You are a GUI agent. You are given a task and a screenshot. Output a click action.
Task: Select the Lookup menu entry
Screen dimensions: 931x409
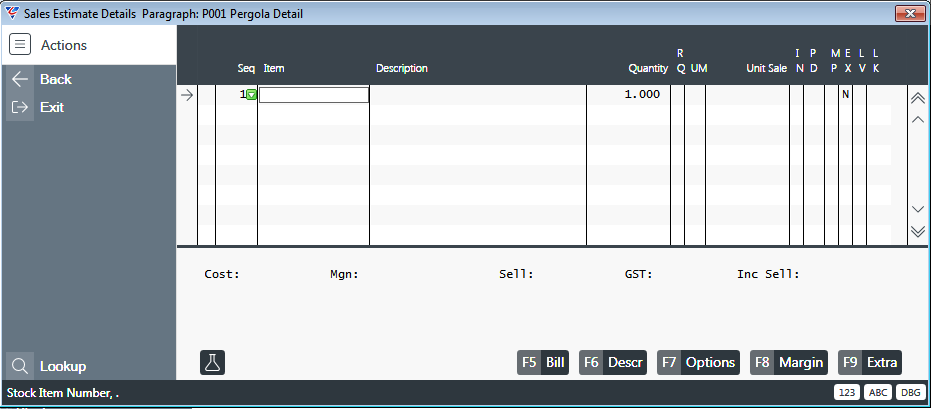[63, 366]
